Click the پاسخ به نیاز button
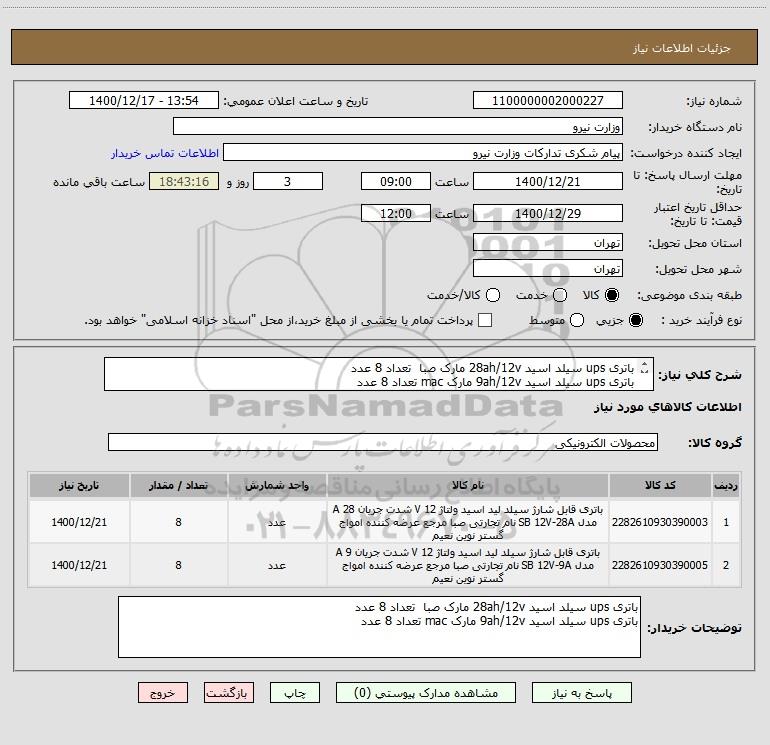770x745 pixels. [581, 692]
